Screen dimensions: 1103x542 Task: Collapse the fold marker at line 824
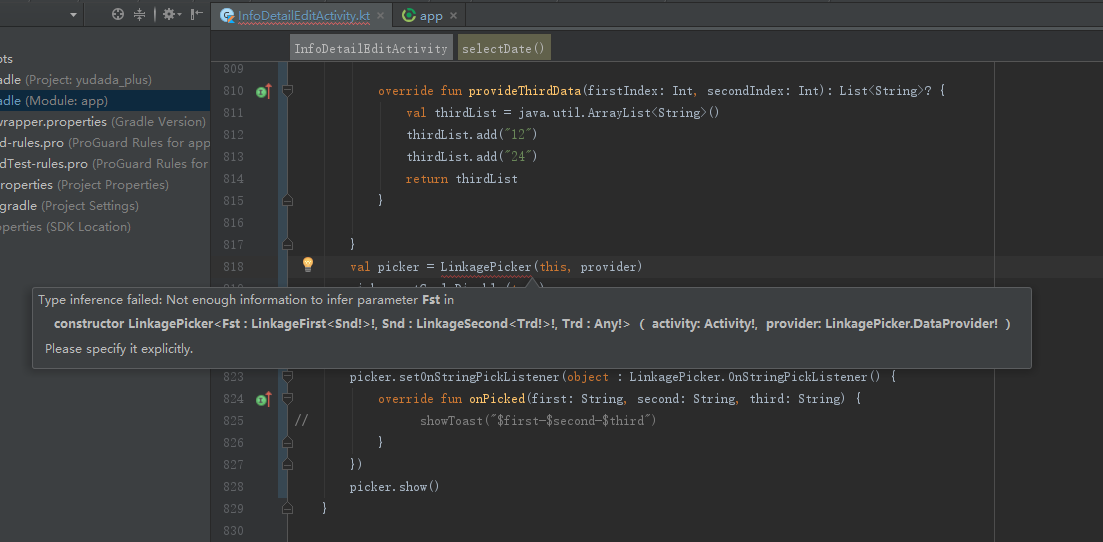point(287,399)
